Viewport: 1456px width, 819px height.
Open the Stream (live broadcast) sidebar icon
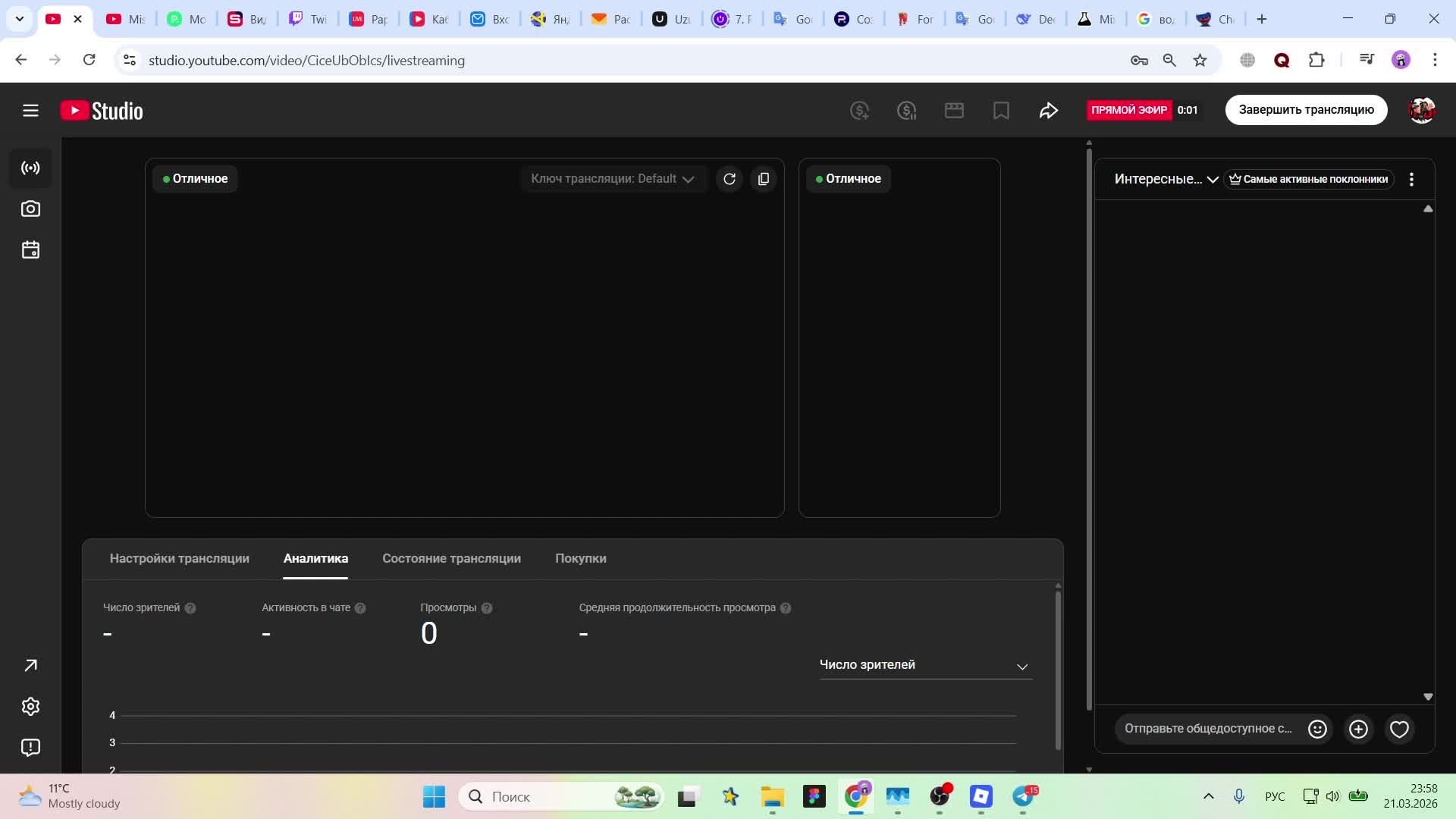30,168
